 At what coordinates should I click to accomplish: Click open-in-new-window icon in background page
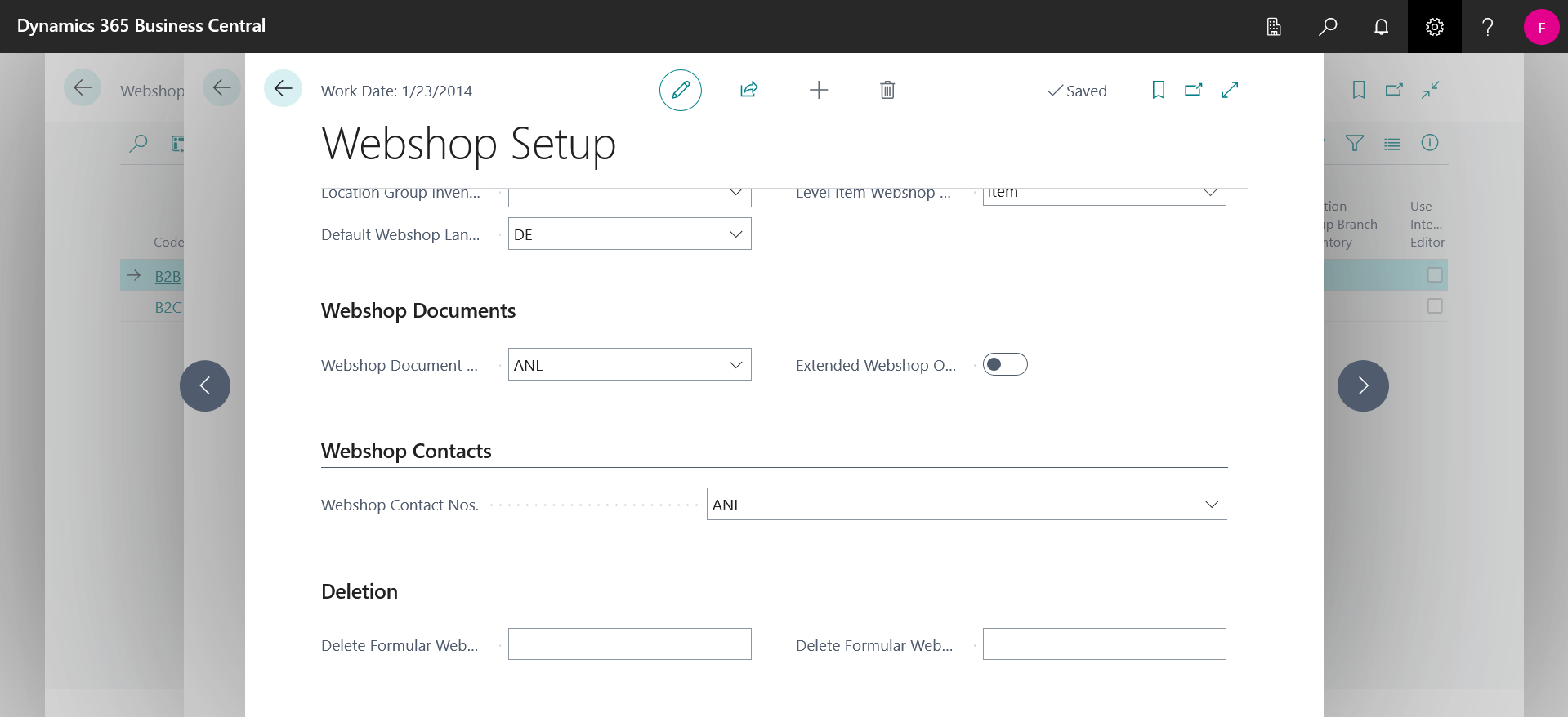coord(1394,90)
